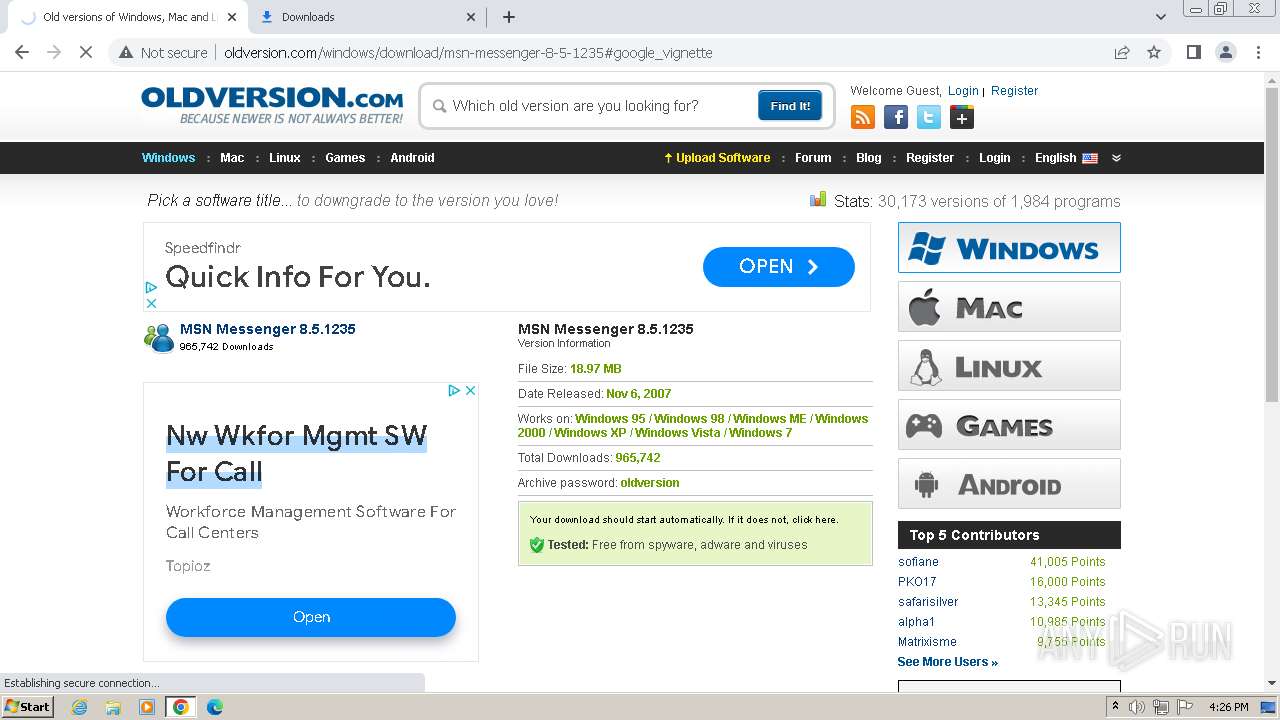
Task: Open the Windows Start menu
Action: click(x=27, y=707)
